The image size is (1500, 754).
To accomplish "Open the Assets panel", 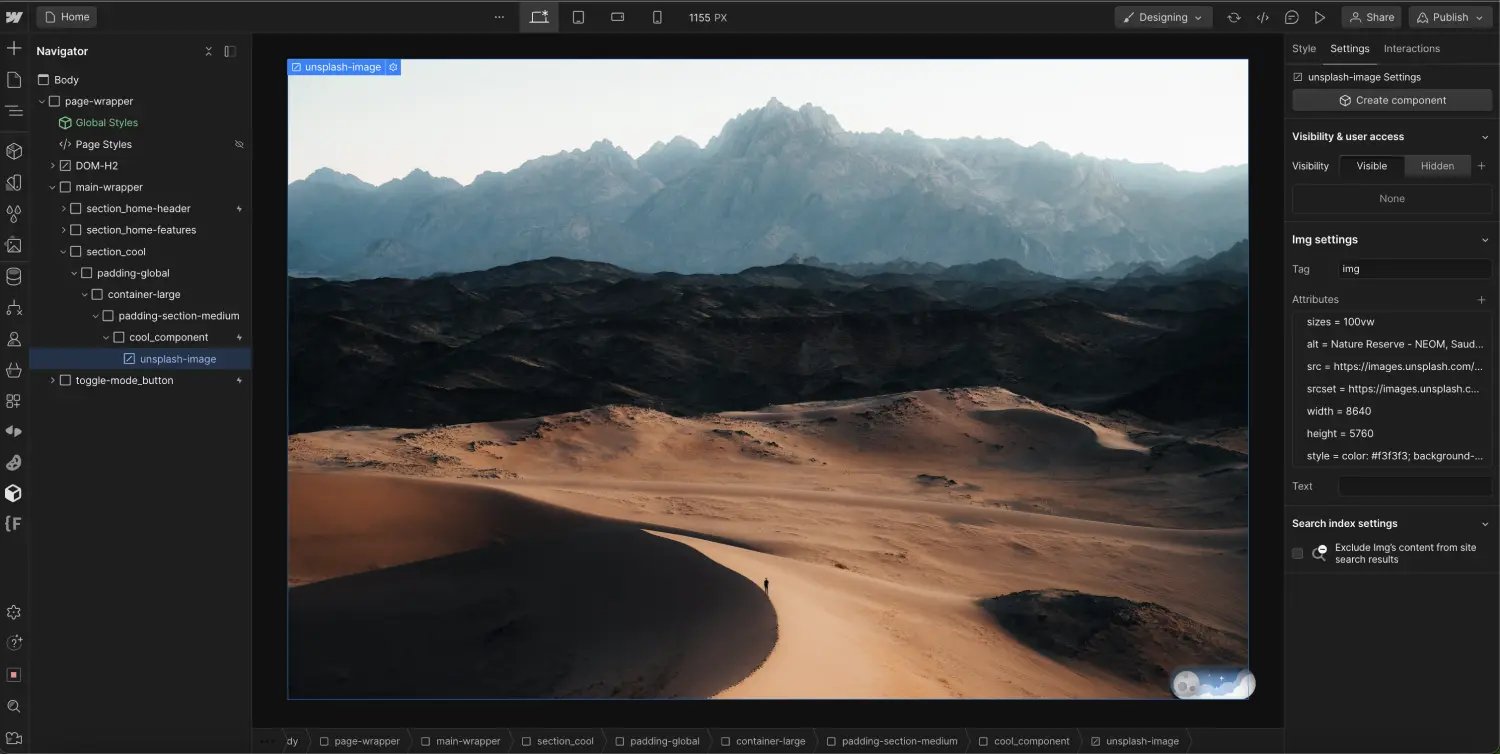I will point(14,244).
